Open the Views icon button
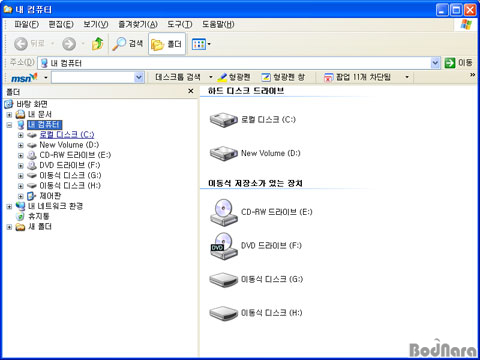 click(199, 44)
